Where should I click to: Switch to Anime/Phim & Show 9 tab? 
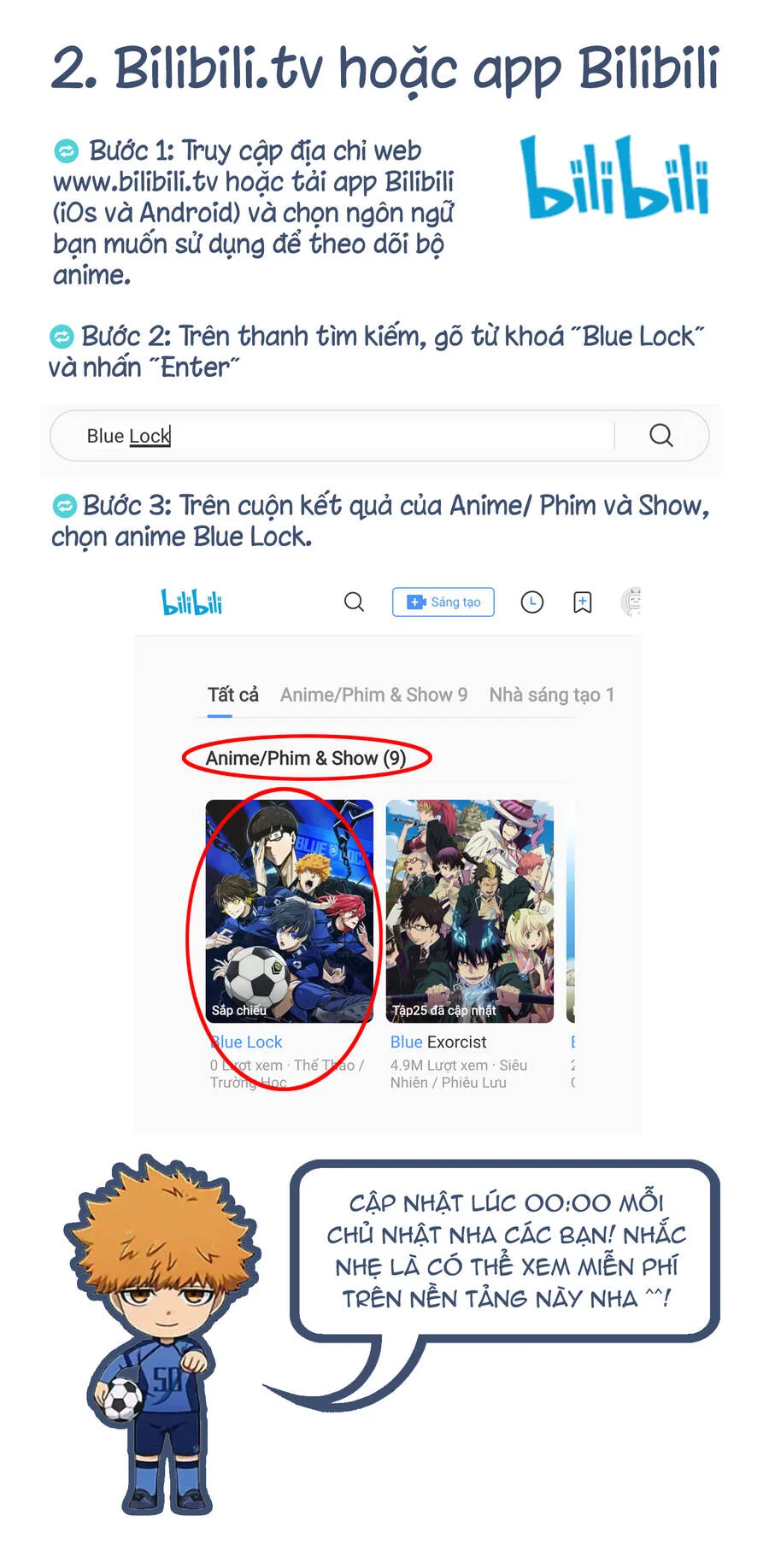[x=374, y=695]
